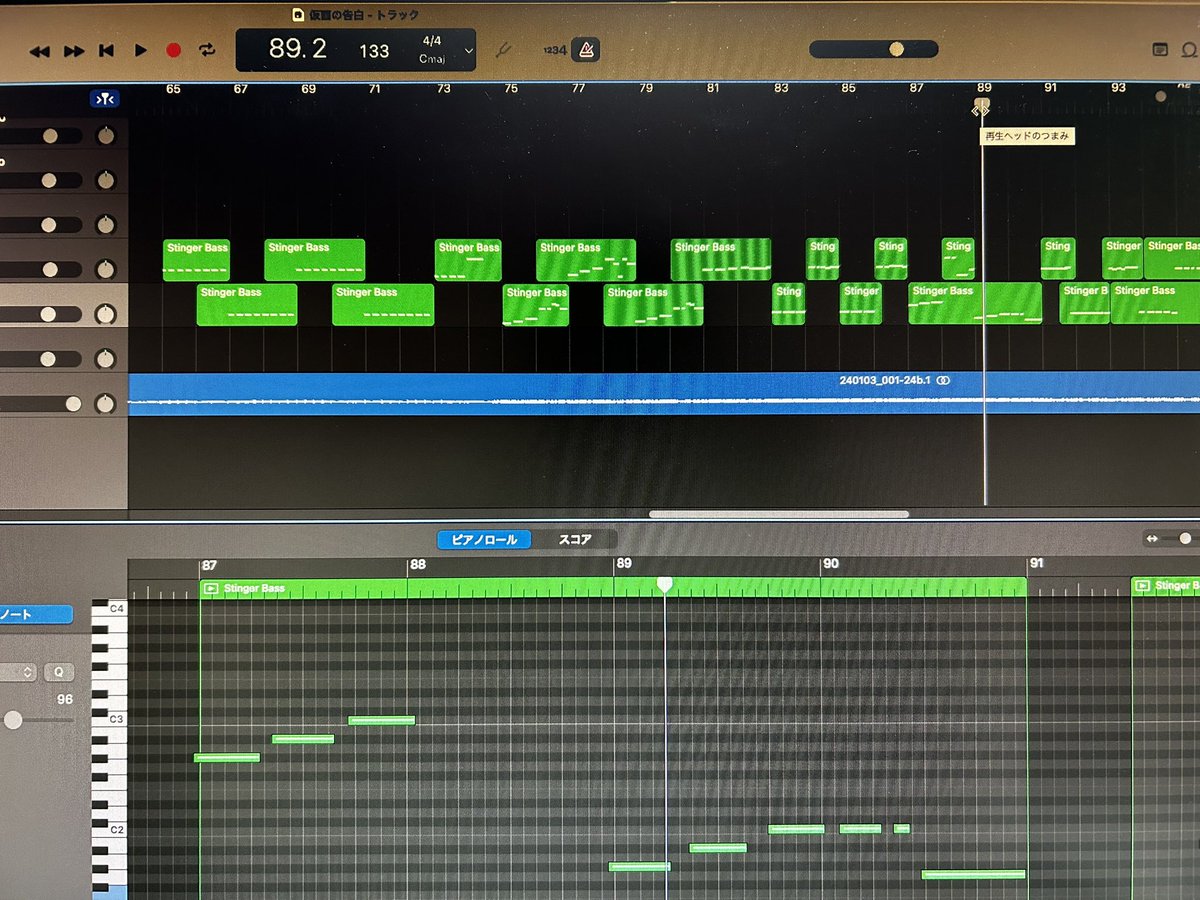Click the Cmaj key signature

(x=432, y=59)
